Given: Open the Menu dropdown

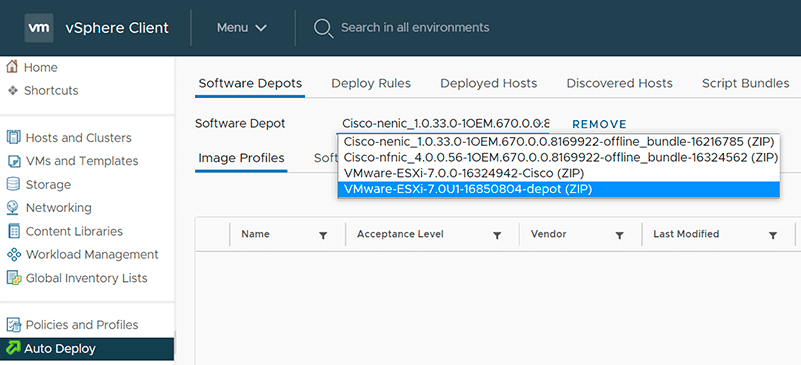Looking at the screenshot, I should pos(242,28).
